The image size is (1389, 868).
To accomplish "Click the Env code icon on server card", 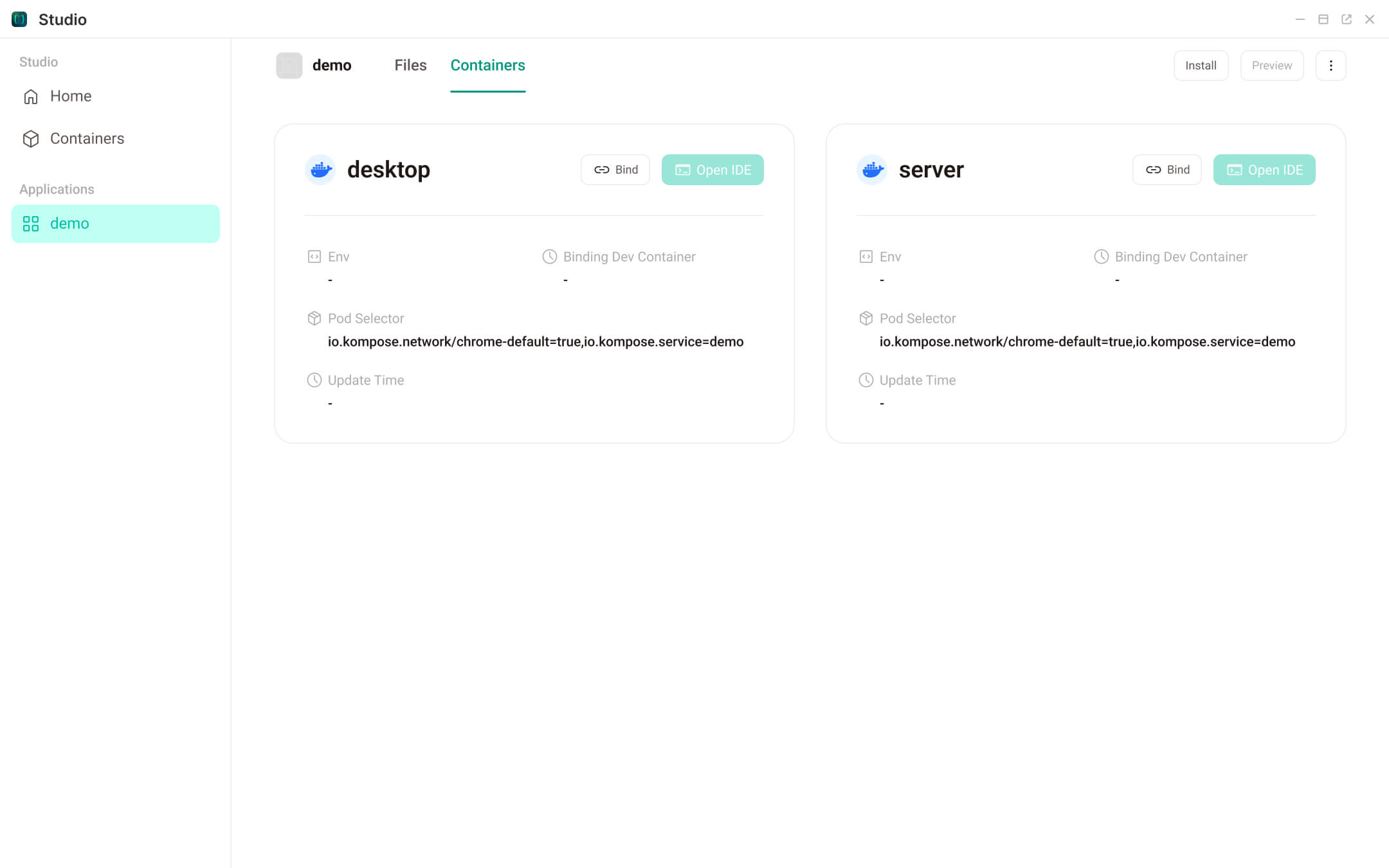I will coord(866,257).
